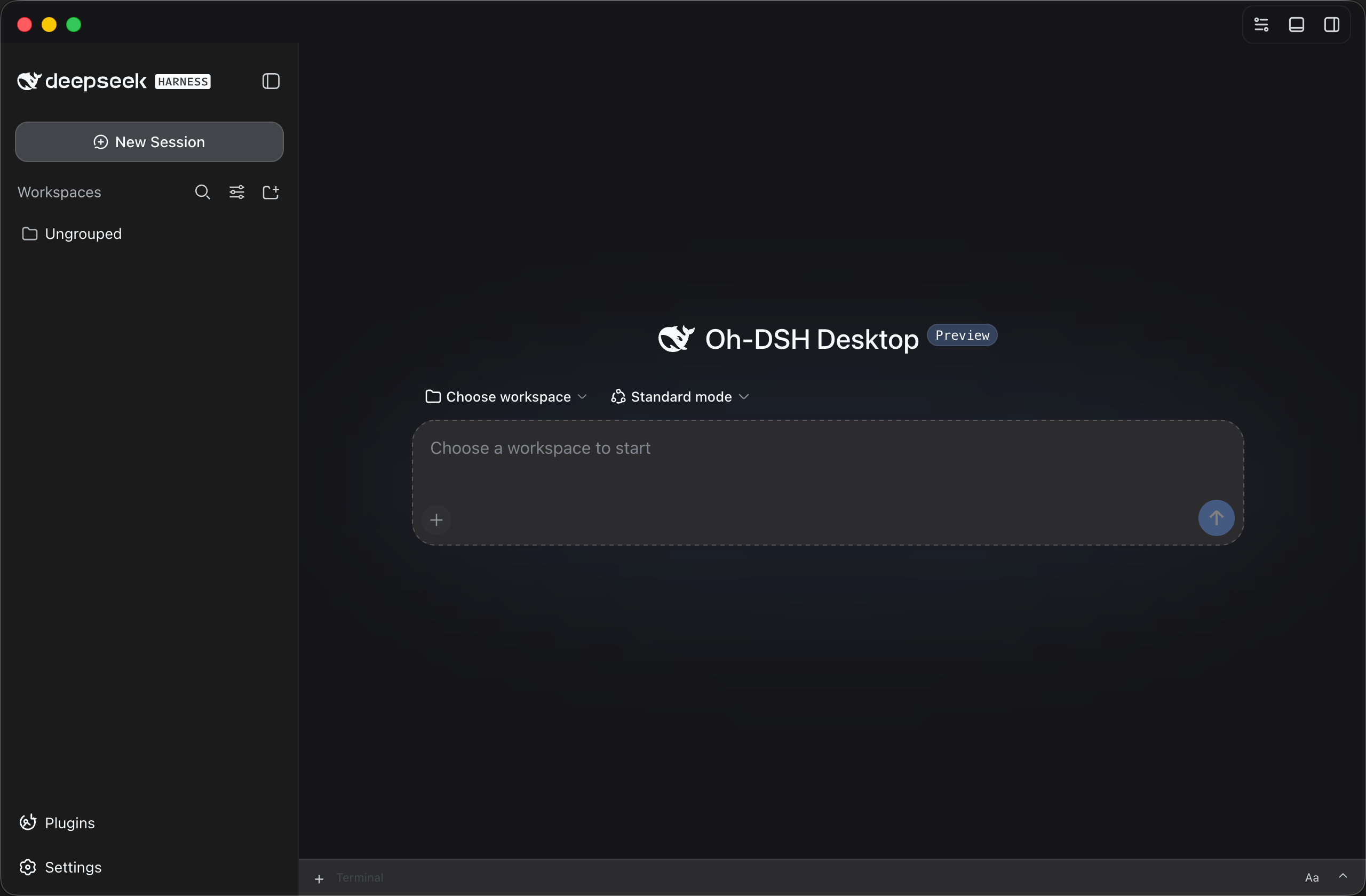The height and width of the screenshot is (896, 1366).
Task: Toggle the bottom panel layout icon
Action: coord(1297,25)
